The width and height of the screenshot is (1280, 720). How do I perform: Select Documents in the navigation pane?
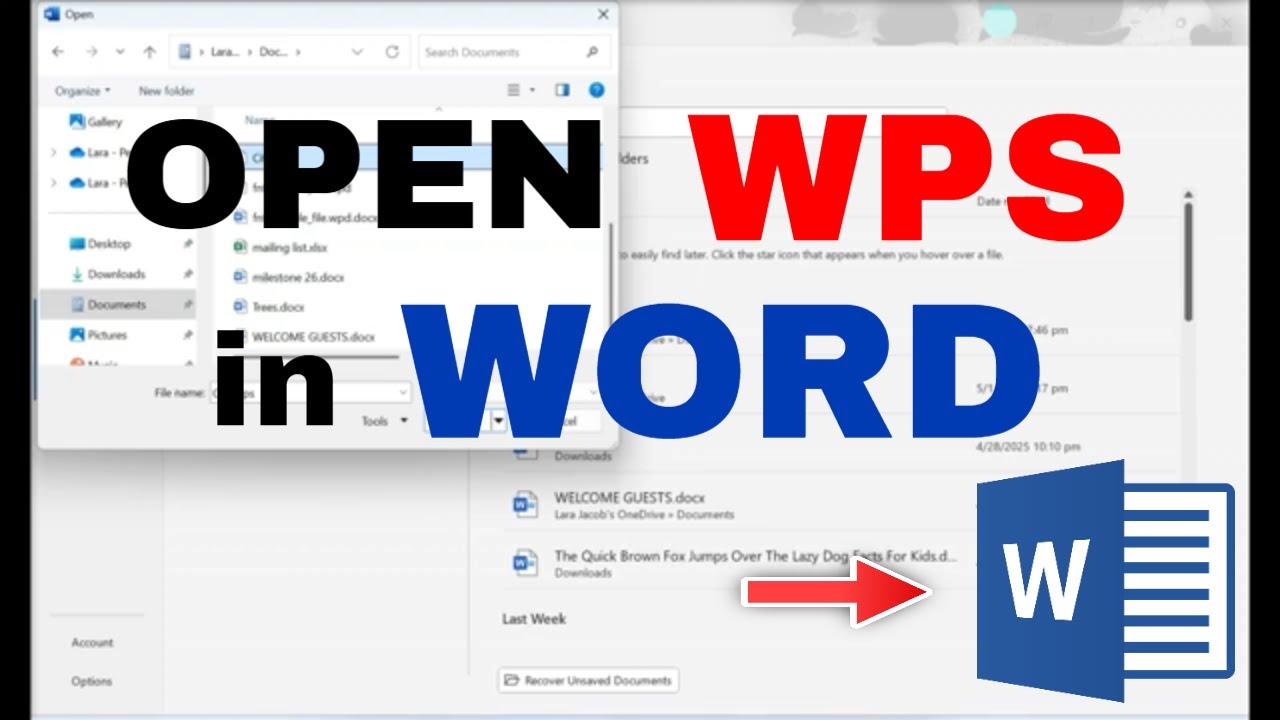coord(117,305)
